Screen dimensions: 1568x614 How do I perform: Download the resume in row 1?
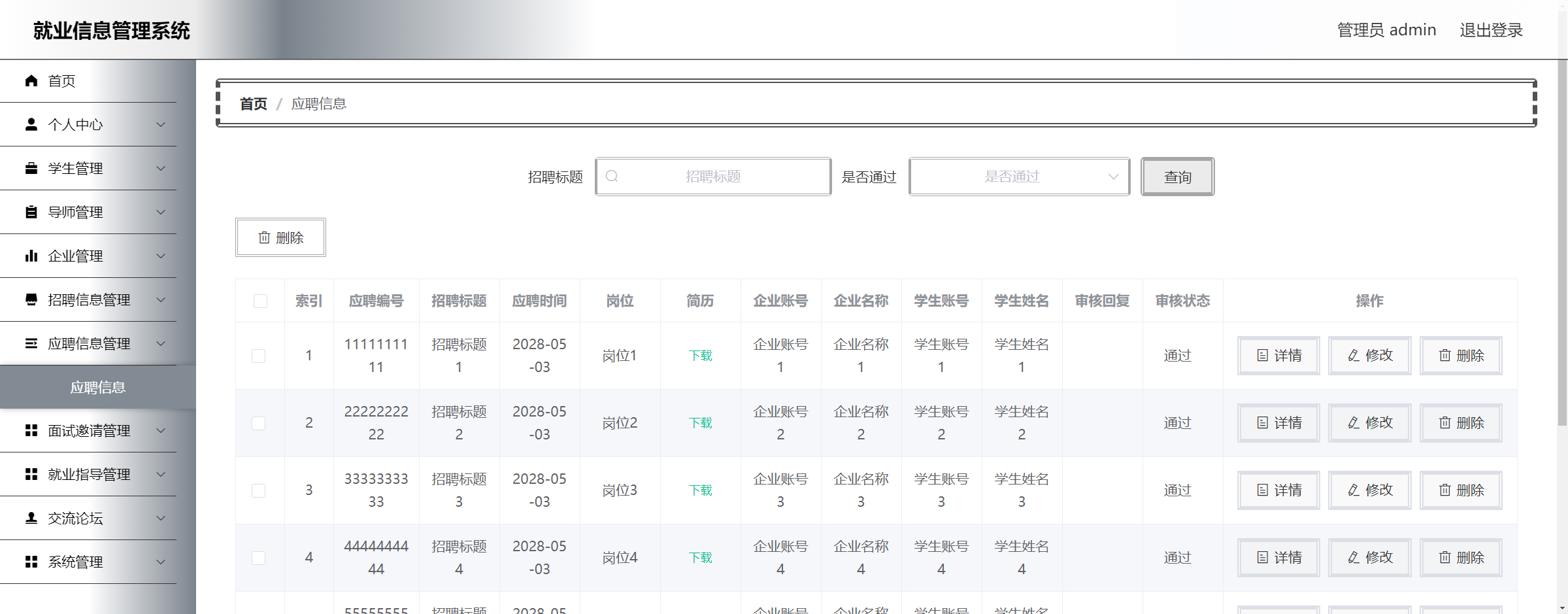pos(700,356)
